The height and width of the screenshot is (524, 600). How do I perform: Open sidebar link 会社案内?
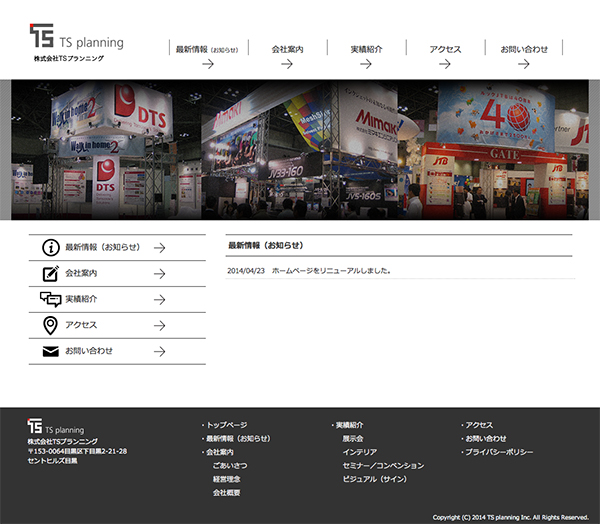(81, 273)
